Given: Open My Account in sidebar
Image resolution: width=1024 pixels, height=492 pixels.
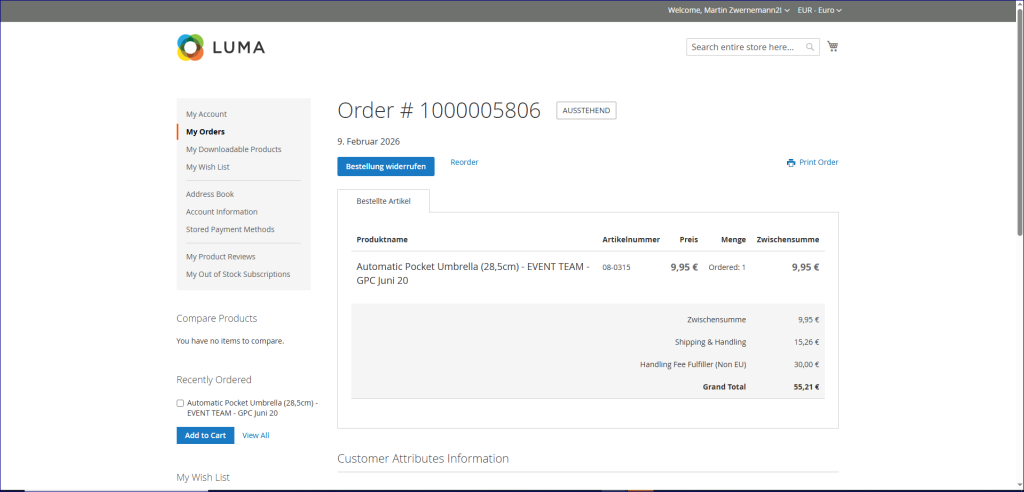Looking at the screenshot, I should [206, 114].
